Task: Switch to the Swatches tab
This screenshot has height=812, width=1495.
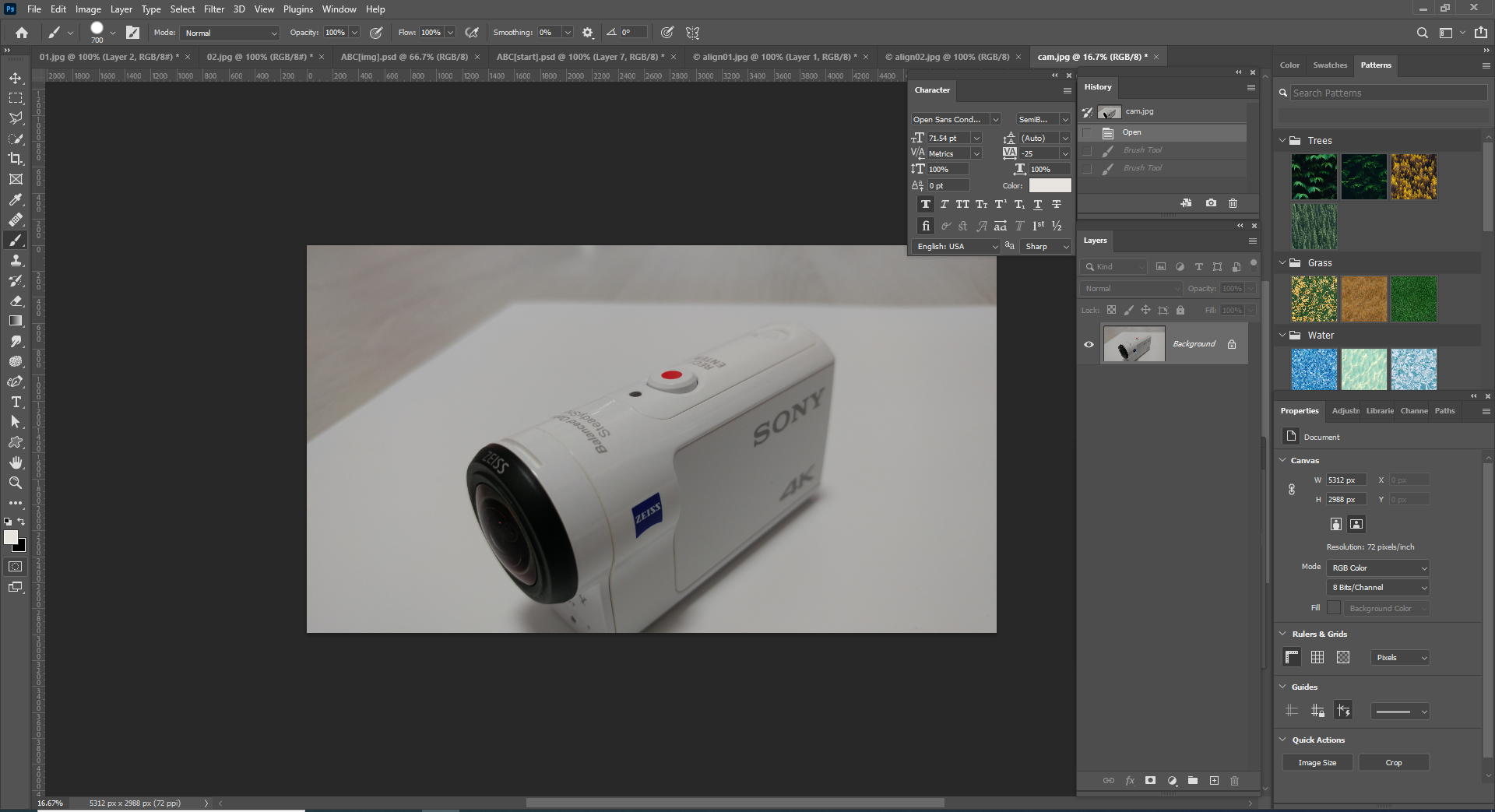Action: pyautogui.click(x=1330, y=65)
